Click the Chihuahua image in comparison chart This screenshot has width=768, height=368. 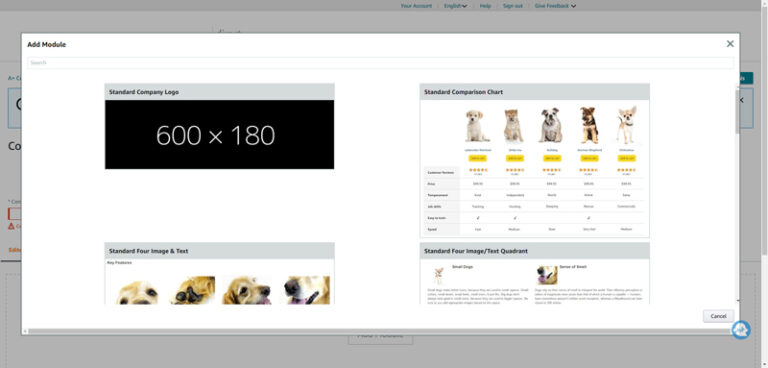coord(626,125)
